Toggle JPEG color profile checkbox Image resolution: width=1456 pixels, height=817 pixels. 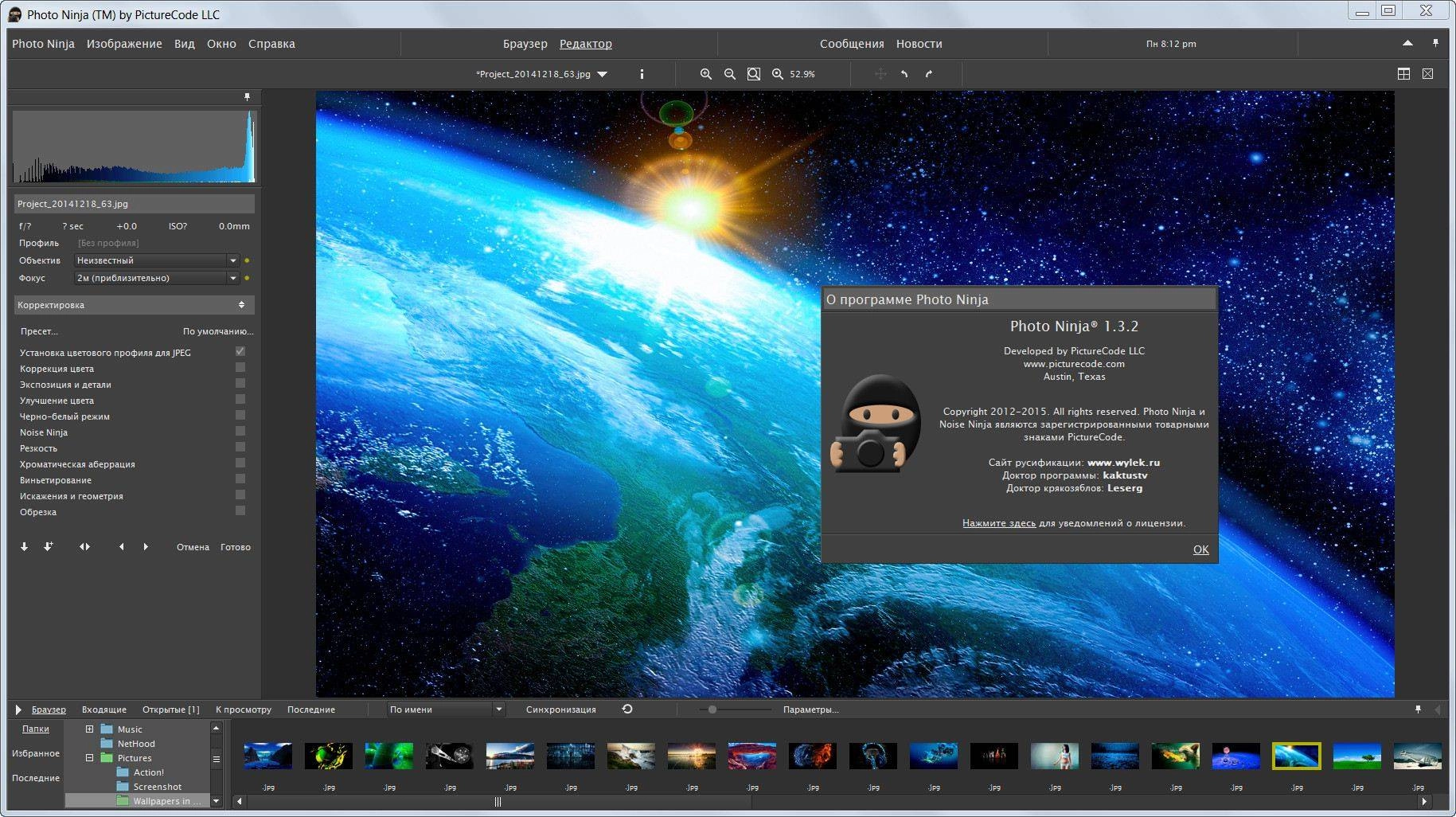coord(240,351)
